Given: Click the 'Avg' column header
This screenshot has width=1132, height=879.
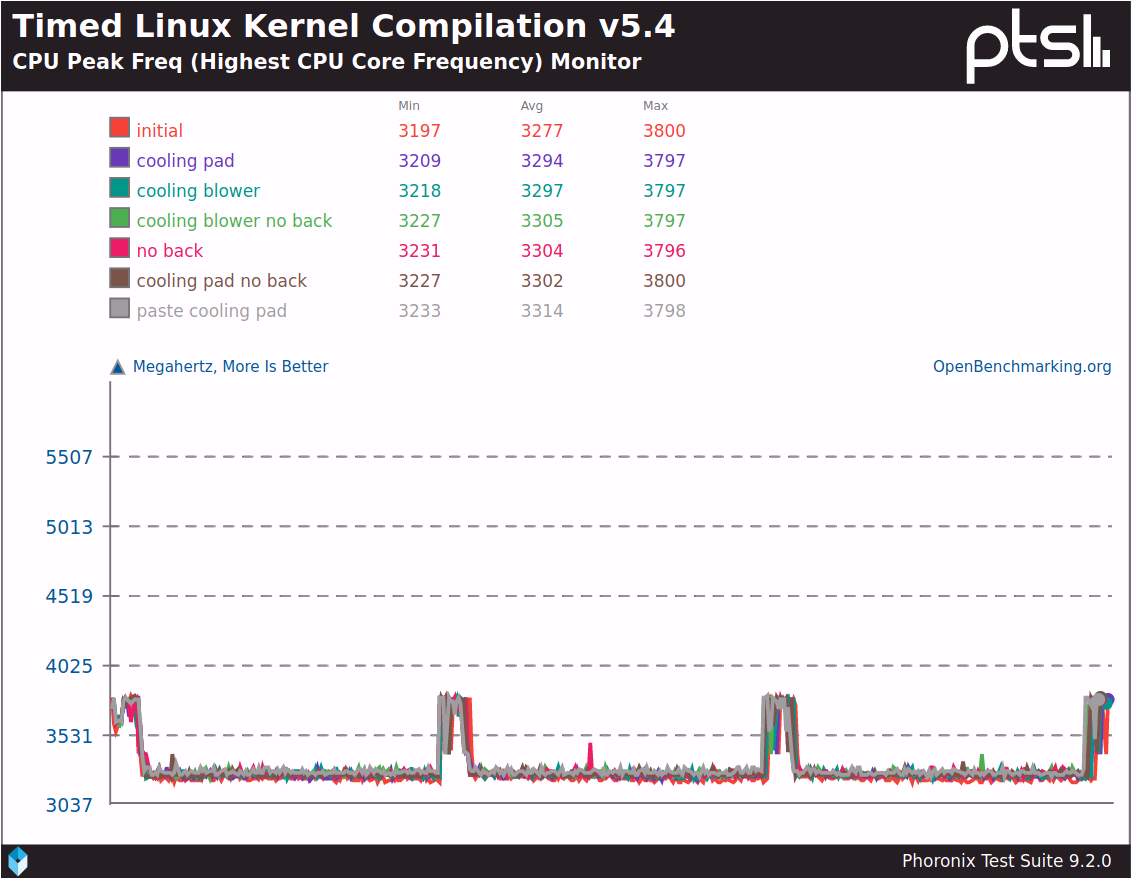Looking at the screenshot, I should click(x=532, y=106).
